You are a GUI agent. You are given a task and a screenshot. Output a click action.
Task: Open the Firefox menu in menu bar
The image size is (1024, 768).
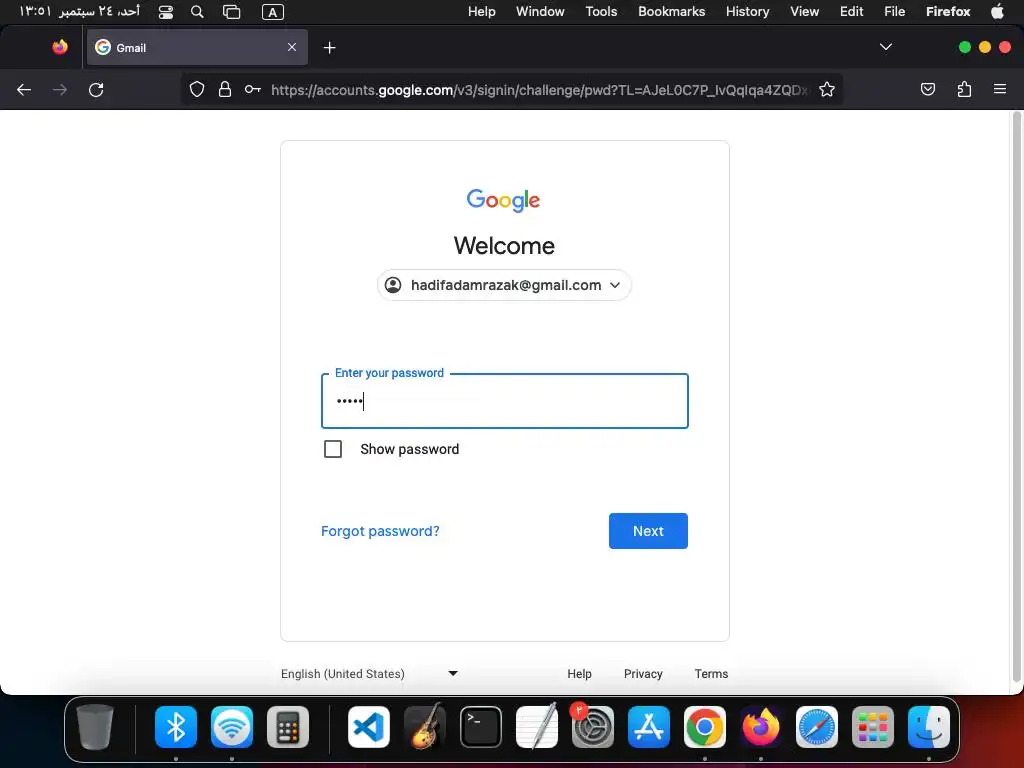(948, 11)
